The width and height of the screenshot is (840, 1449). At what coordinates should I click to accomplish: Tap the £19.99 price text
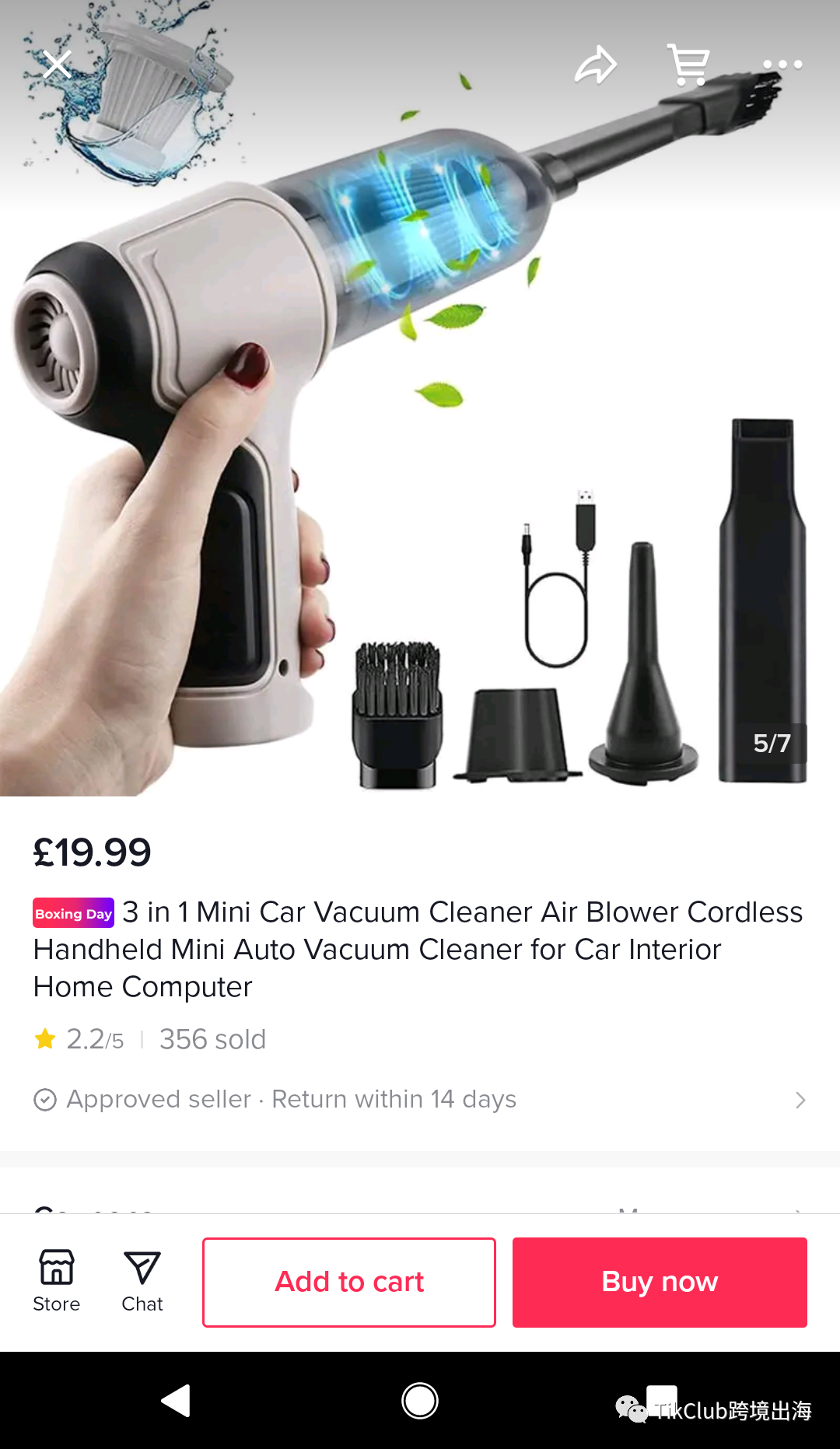(x=92, y=852)
